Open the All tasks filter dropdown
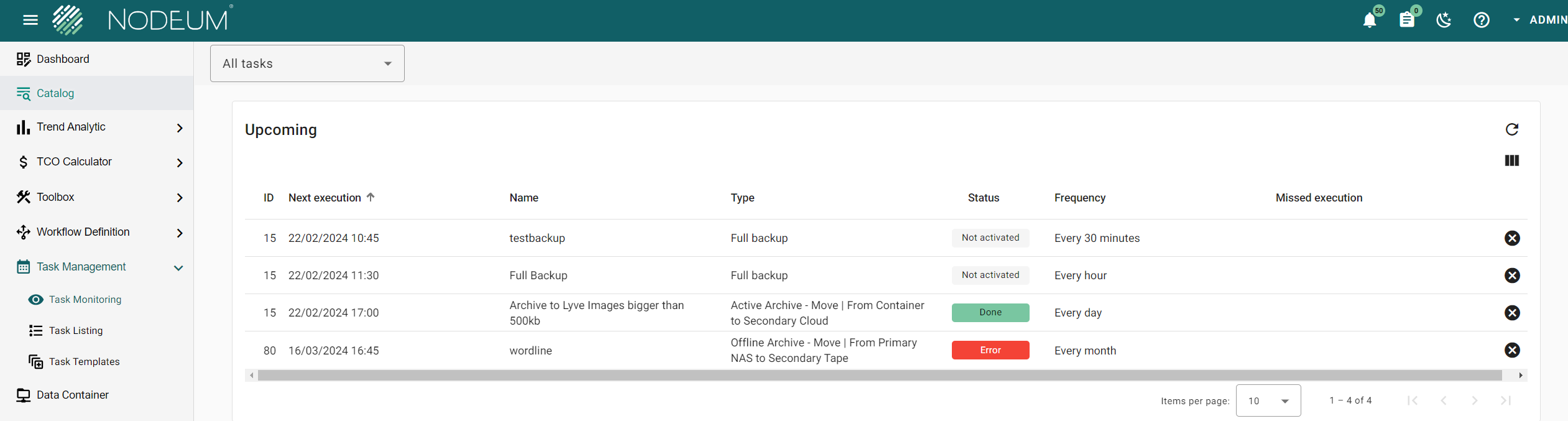 point(307,63)
